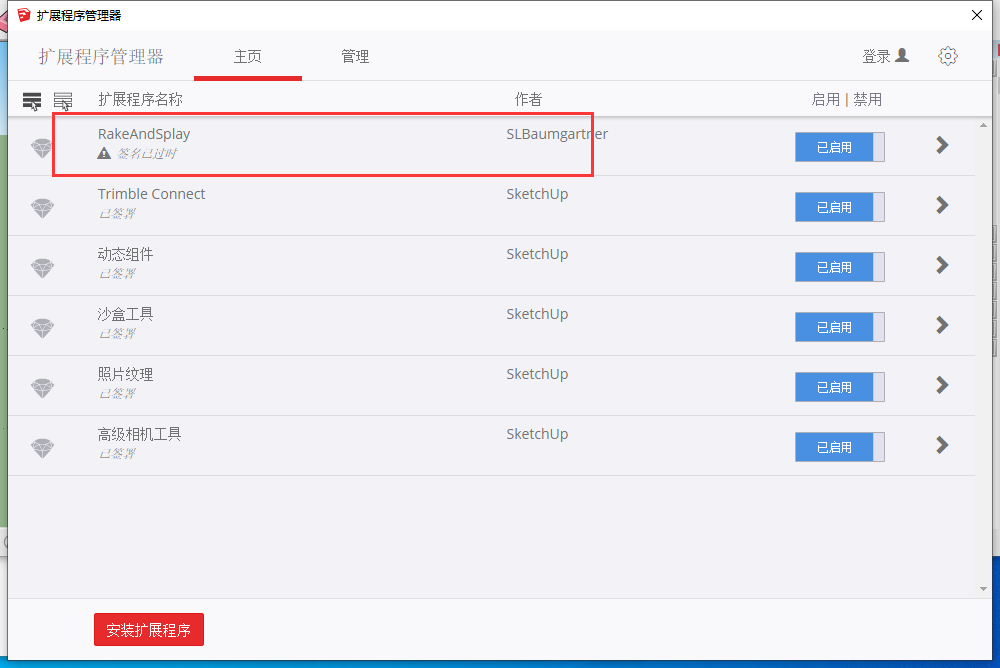The height and width of the screenshot is (668, 1000).
Task: Click the 启用 | 禁用 column header
Action: [846, 100]
